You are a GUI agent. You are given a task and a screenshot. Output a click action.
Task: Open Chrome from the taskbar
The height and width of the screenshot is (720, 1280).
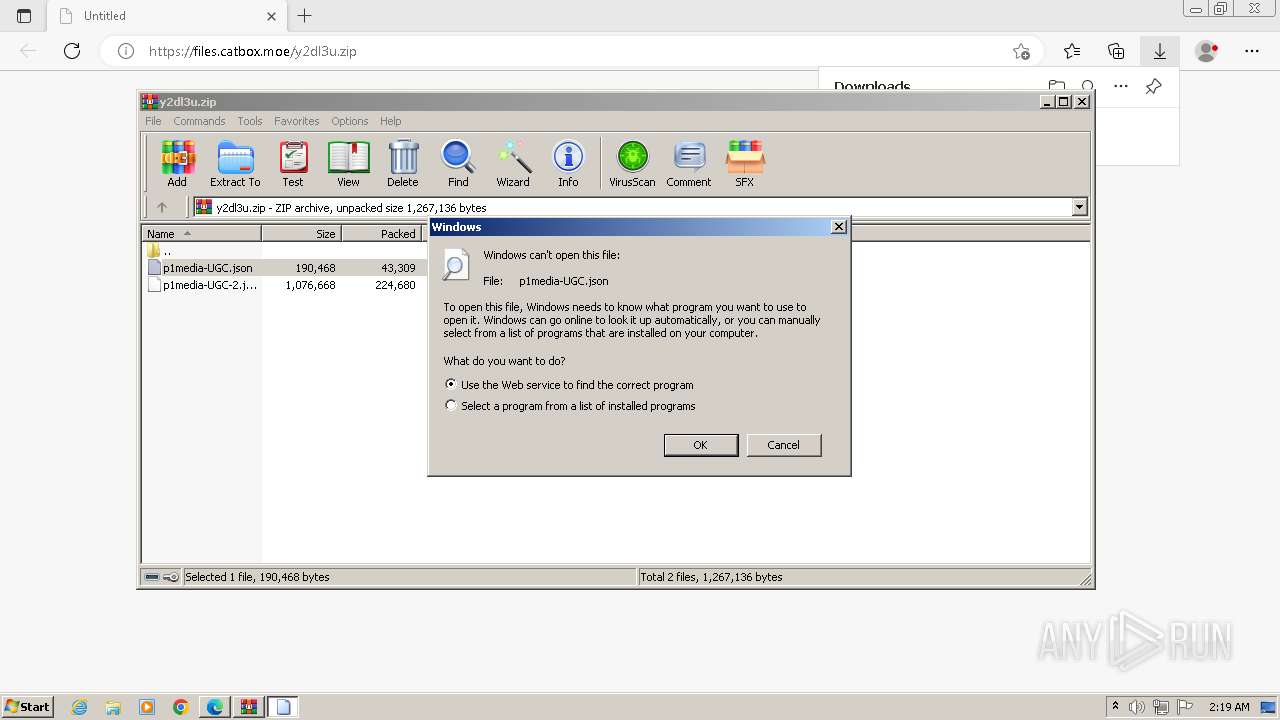coord(181,707)
